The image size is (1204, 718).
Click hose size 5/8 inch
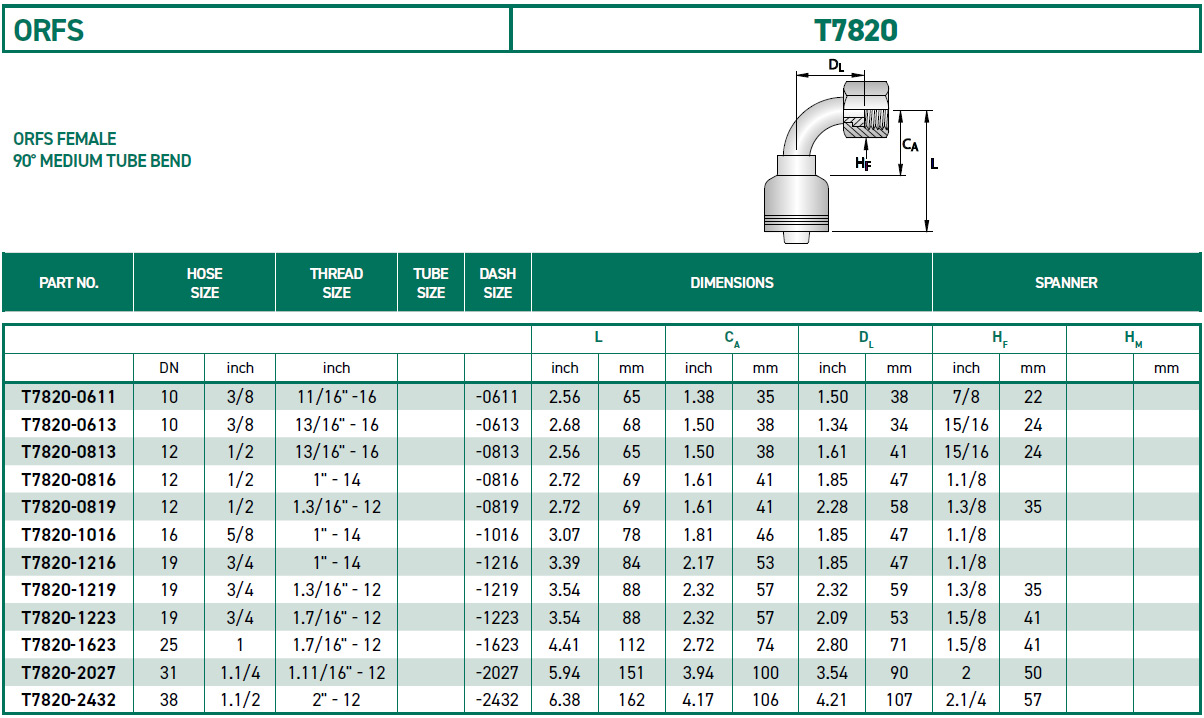[x=241, y=535]
